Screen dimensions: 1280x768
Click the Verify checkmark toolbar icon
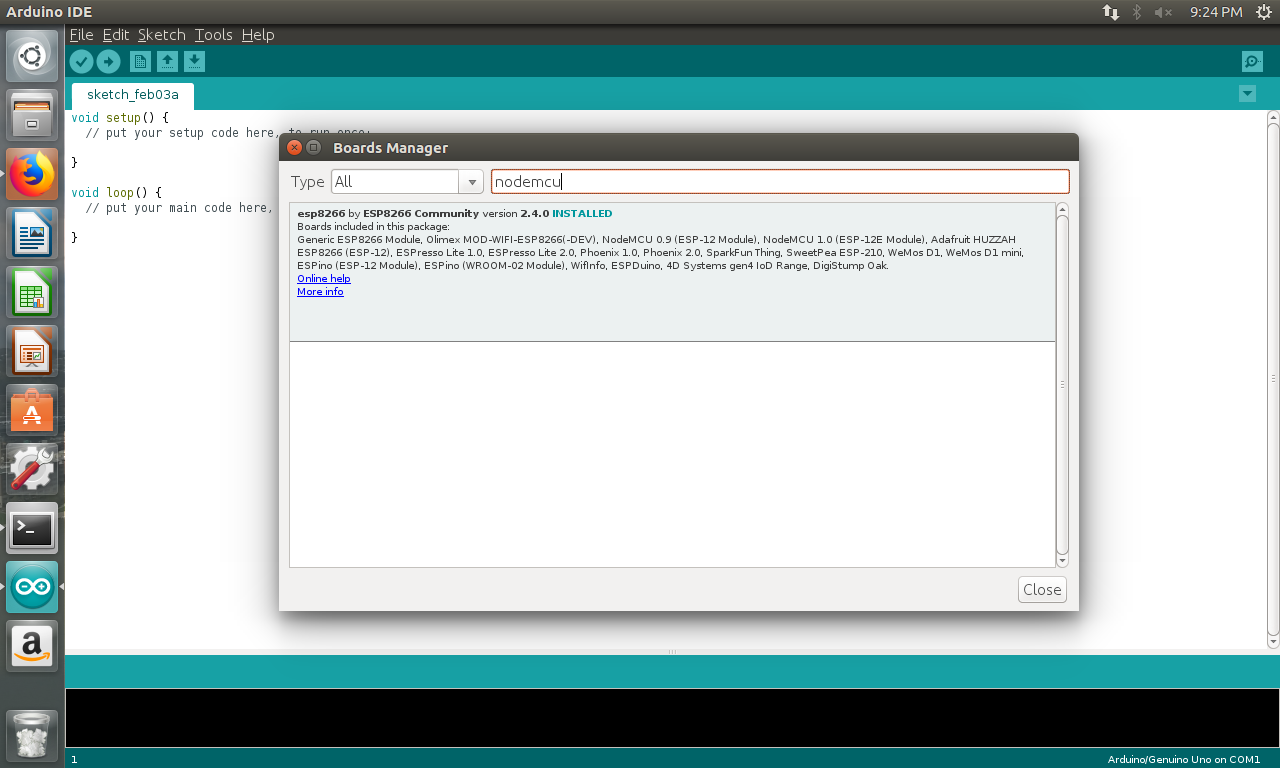click(81, 62)
